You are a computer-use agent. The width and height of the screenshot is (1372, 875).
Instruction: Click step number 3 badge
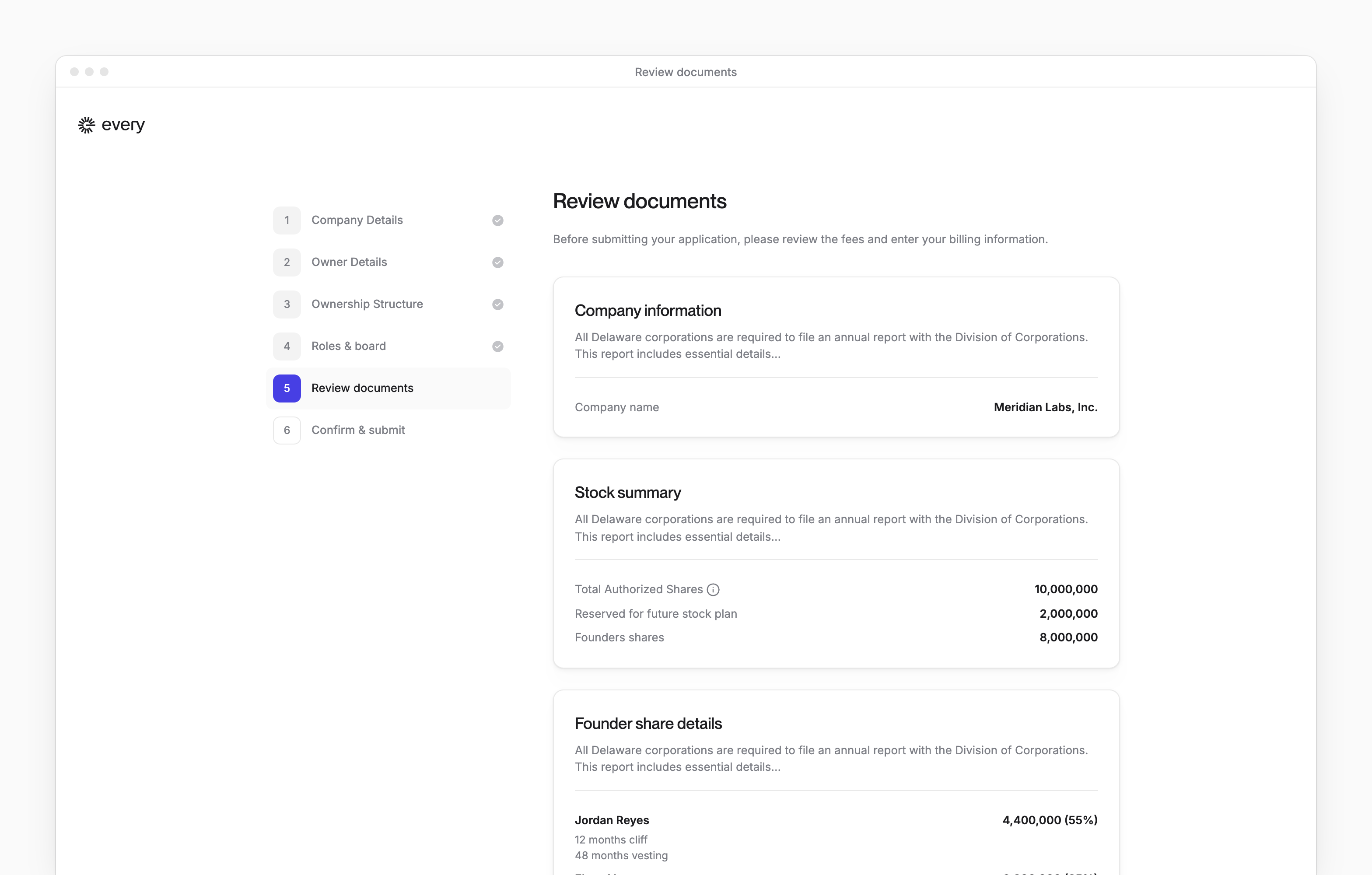pos(287,304)
